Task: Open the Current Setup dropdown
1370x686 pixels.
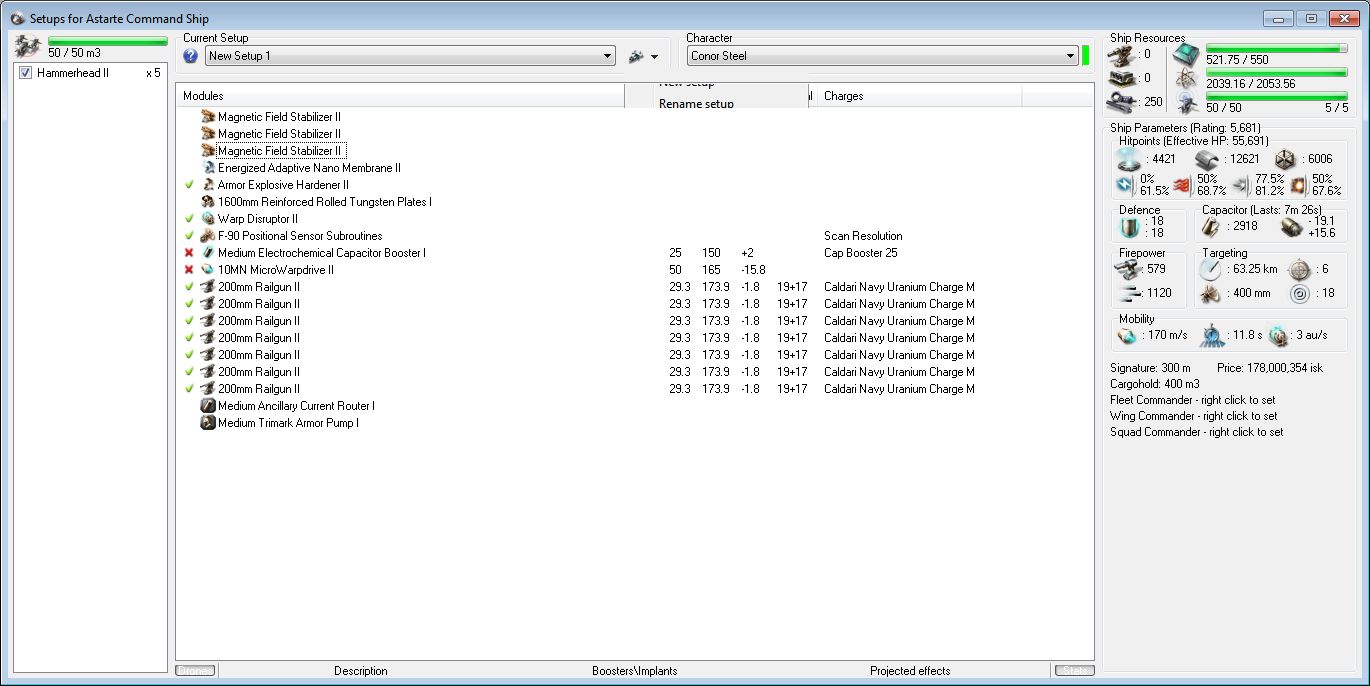Action: point(410,56)
